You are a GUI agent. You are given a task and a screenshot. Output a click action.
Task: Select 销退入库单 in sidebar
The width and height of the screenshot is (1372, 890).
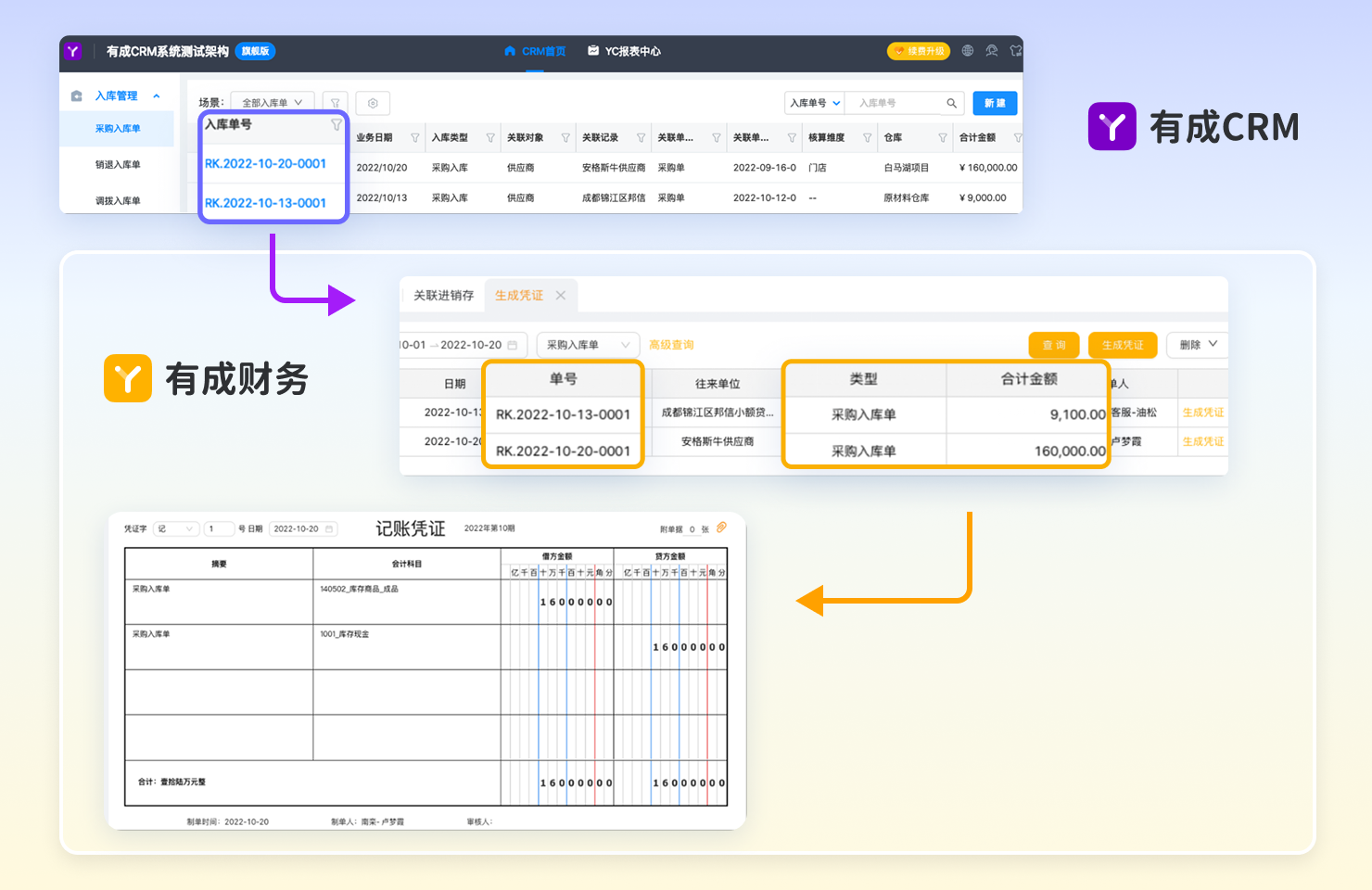[x=118, y=165]
